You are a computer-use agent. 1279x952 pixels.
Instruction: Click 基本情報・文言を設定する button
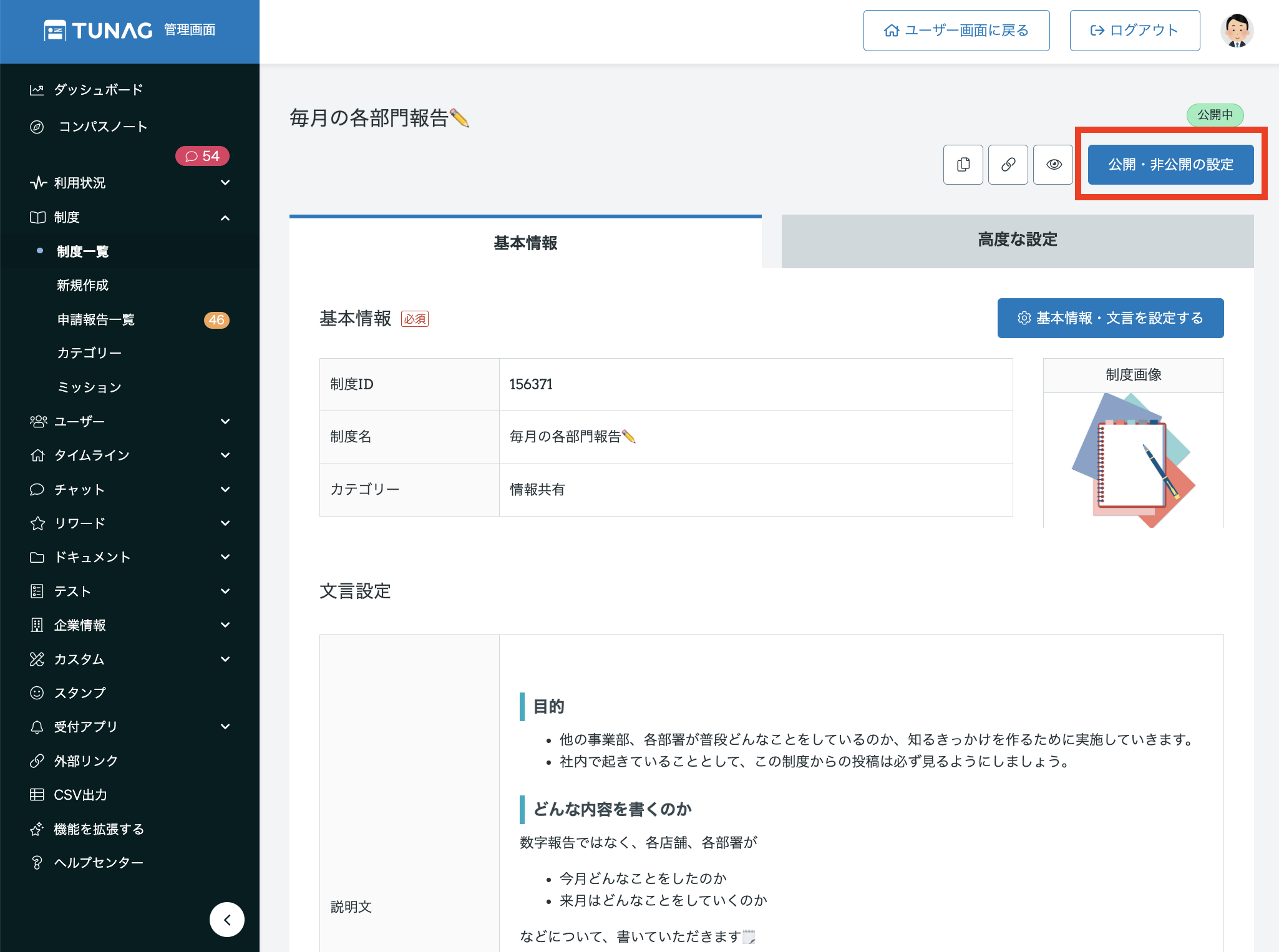1110,318
